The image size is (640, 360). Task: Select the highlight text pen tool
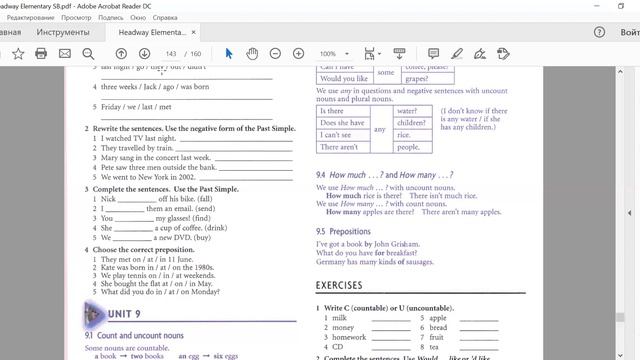pos(457,53)
